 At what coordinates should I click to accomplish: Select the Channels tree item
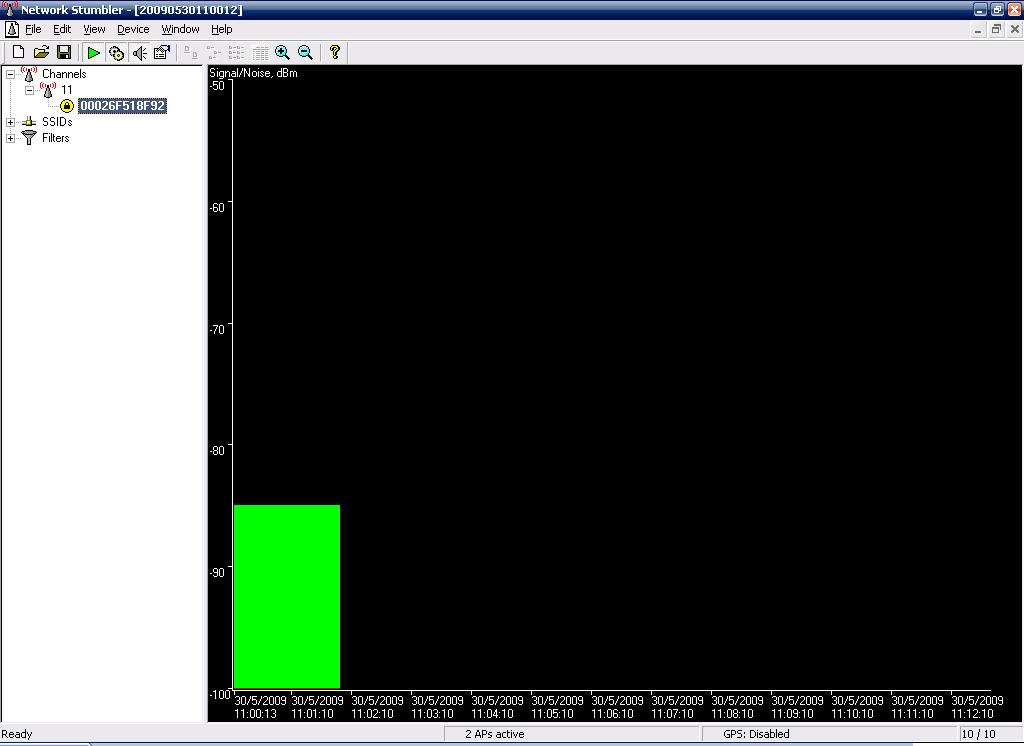click(x=64, y=74)
